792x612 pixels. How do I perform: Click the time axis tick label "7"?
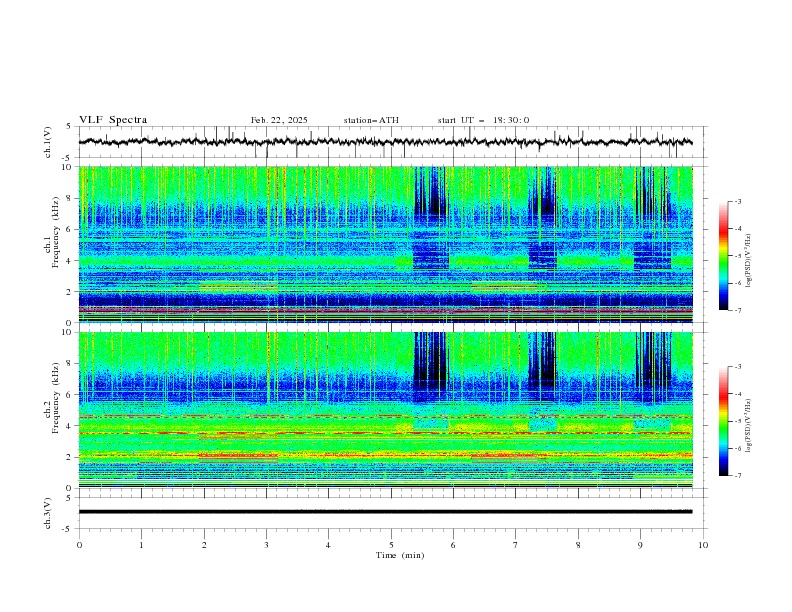[x=516, y=545]
